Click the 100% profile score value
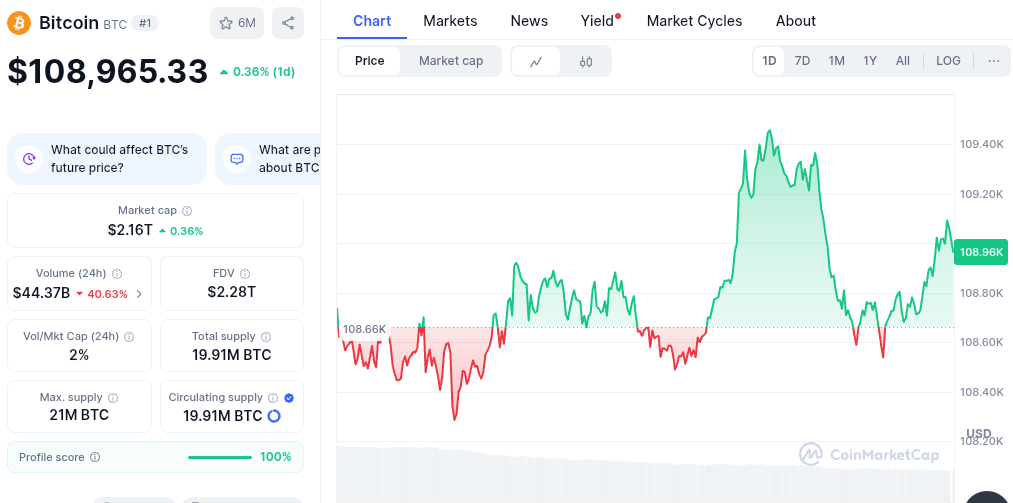Screen dimensions: 1013x503 [x=276, y=457]
